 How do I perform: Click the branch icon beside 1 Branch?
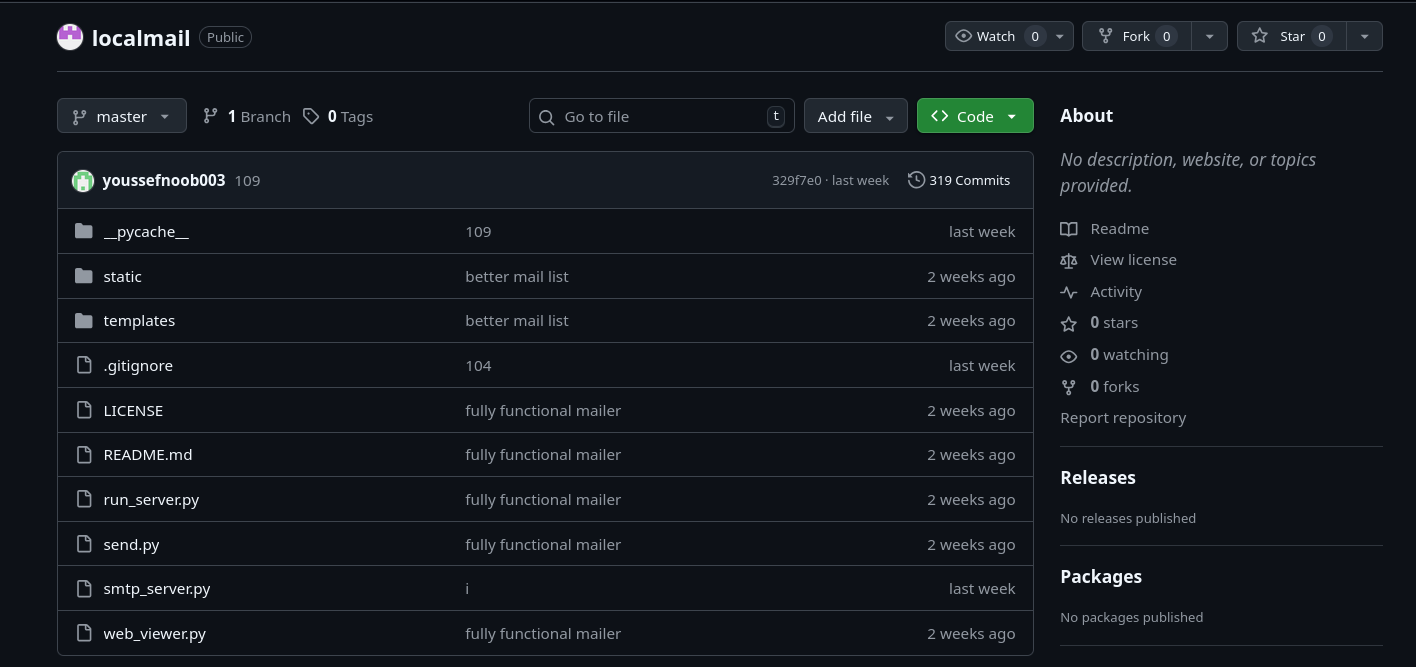210,116
